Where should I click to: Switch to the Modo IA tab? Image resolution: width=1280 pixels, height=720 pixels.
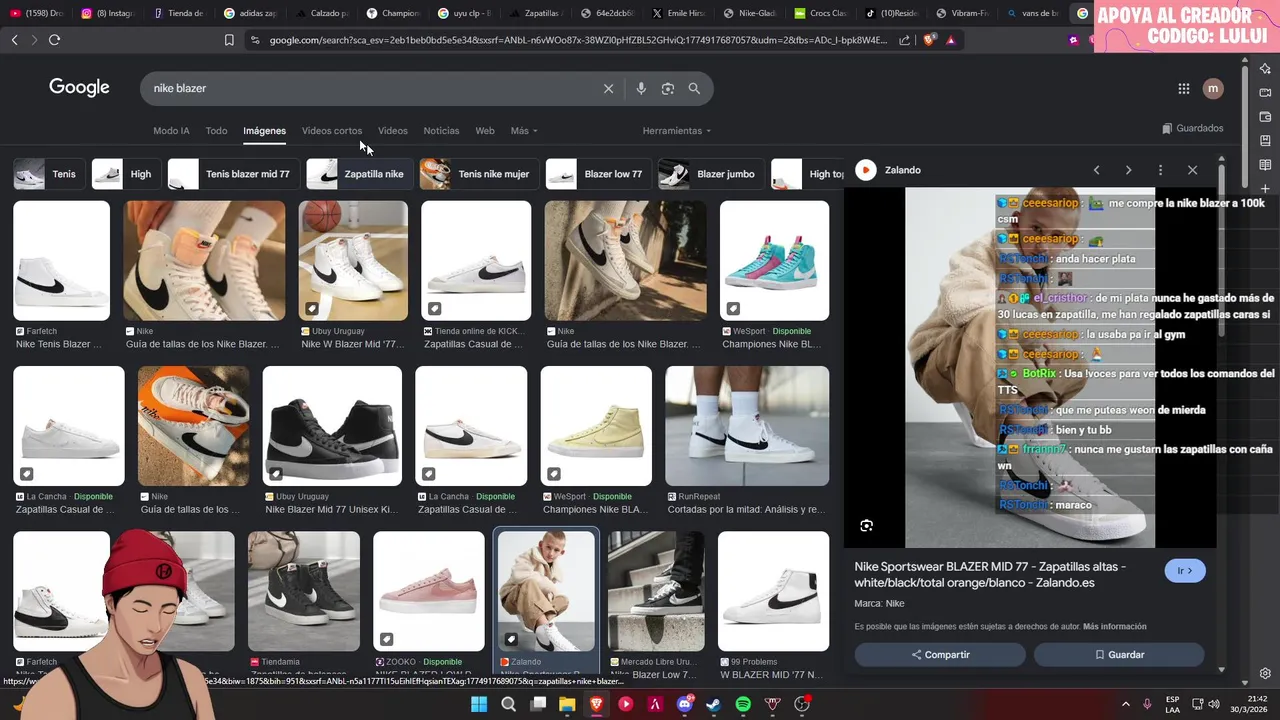tap(171, 131)
